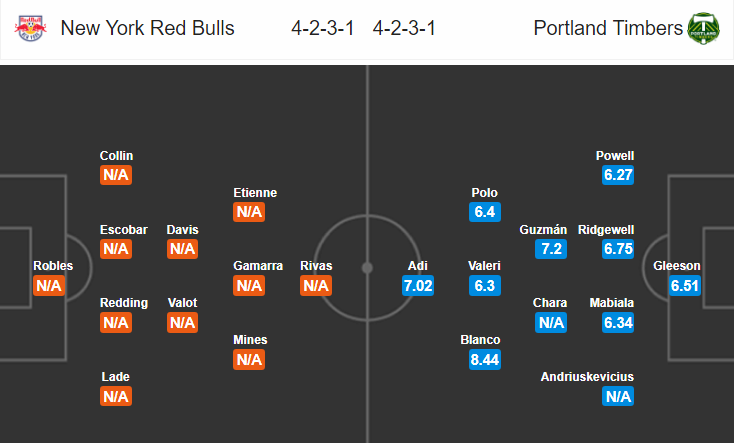Screen dimensions: 734x443
Task: Click the Portland Timbers crest icon
Action: (703, 28)
